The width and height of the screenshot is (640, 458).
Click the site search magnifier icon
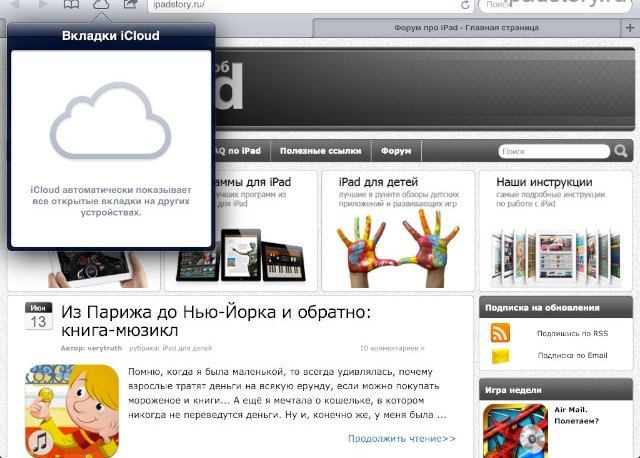(x=622, y=151)
